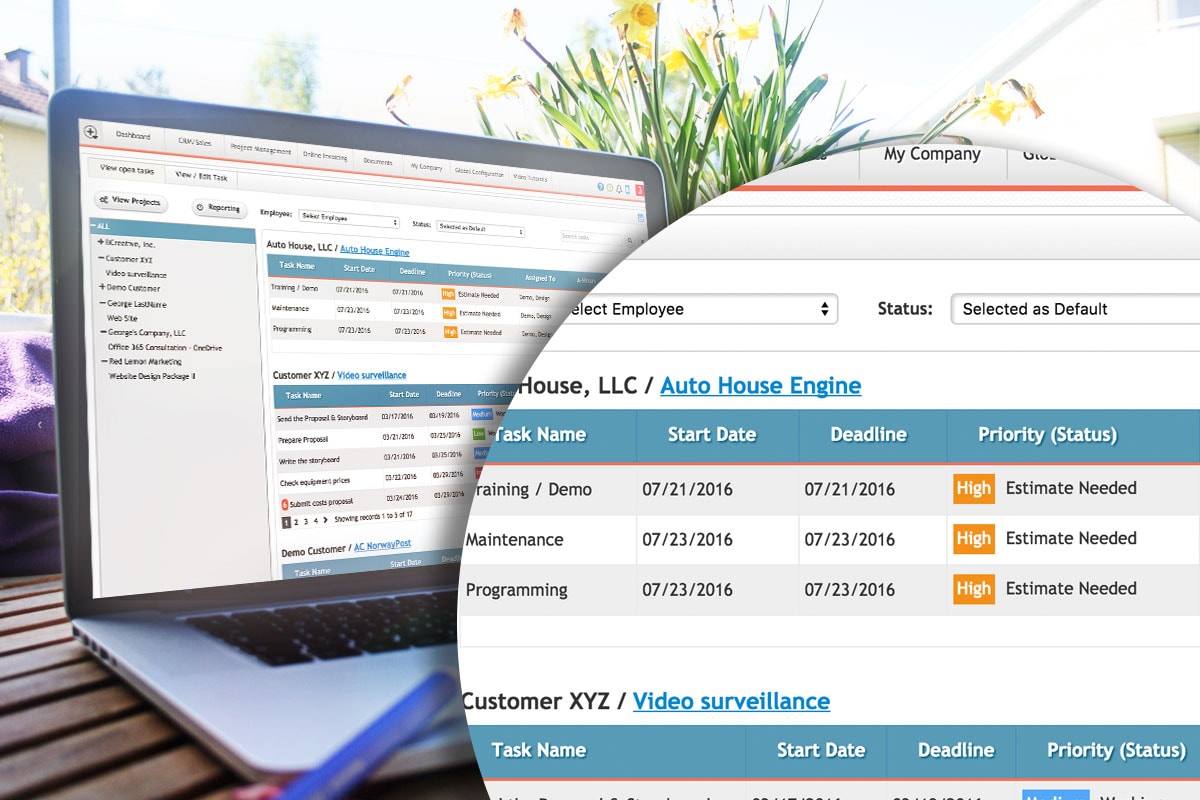Open the AC NorwayPost project link
The width and height of the screenshot is (1200, 800).
[382, 545]
